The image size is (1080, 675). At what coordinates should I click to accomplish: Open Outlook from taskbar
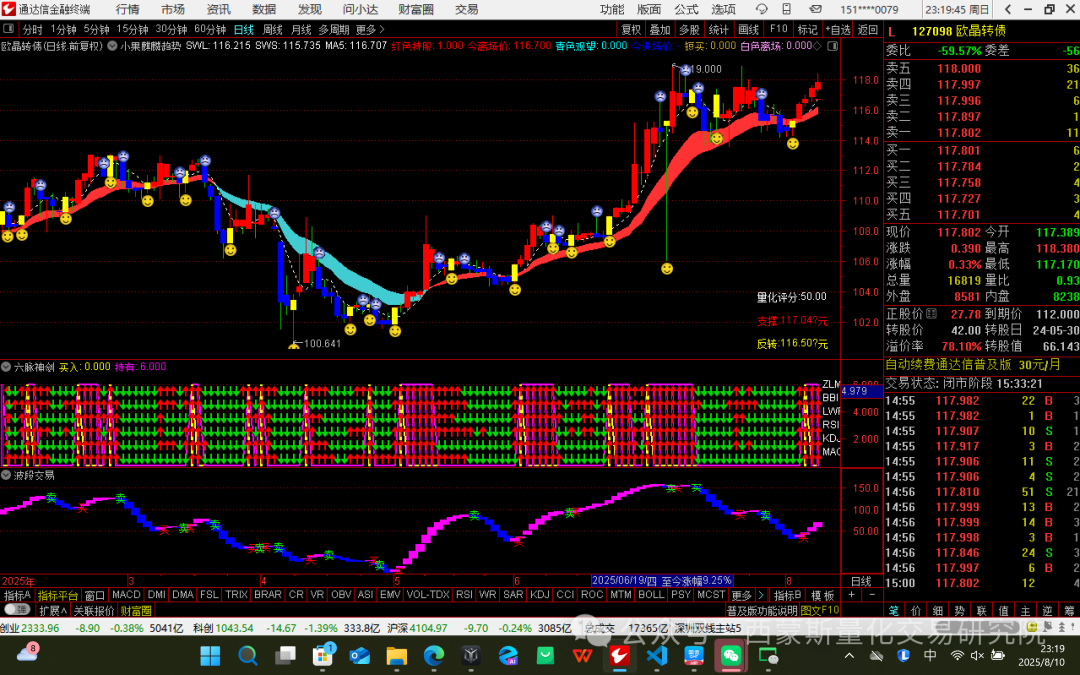coord(359,655)
